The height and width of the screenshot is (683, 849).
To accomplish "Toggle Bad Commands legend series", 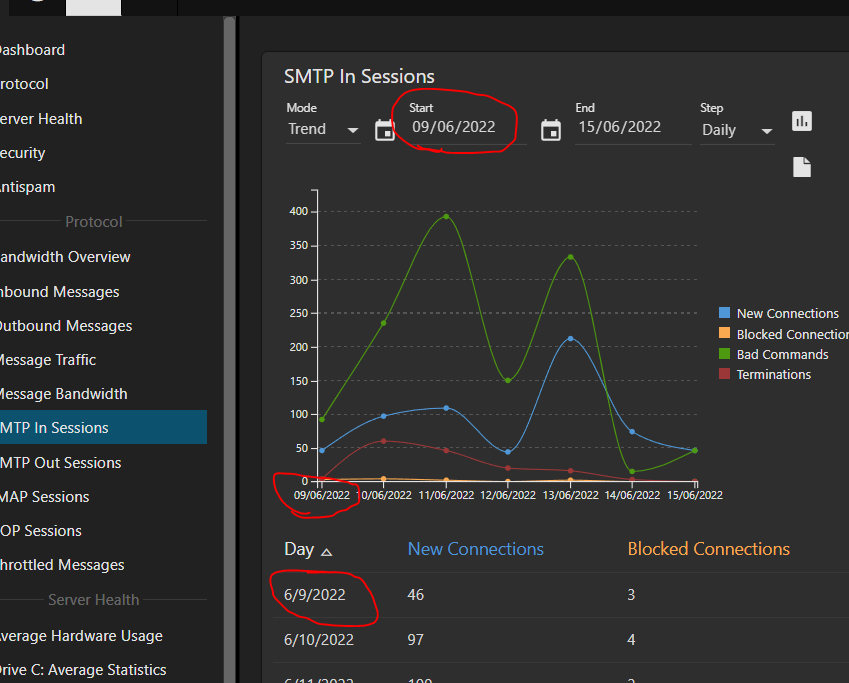I will pos(782,354).
